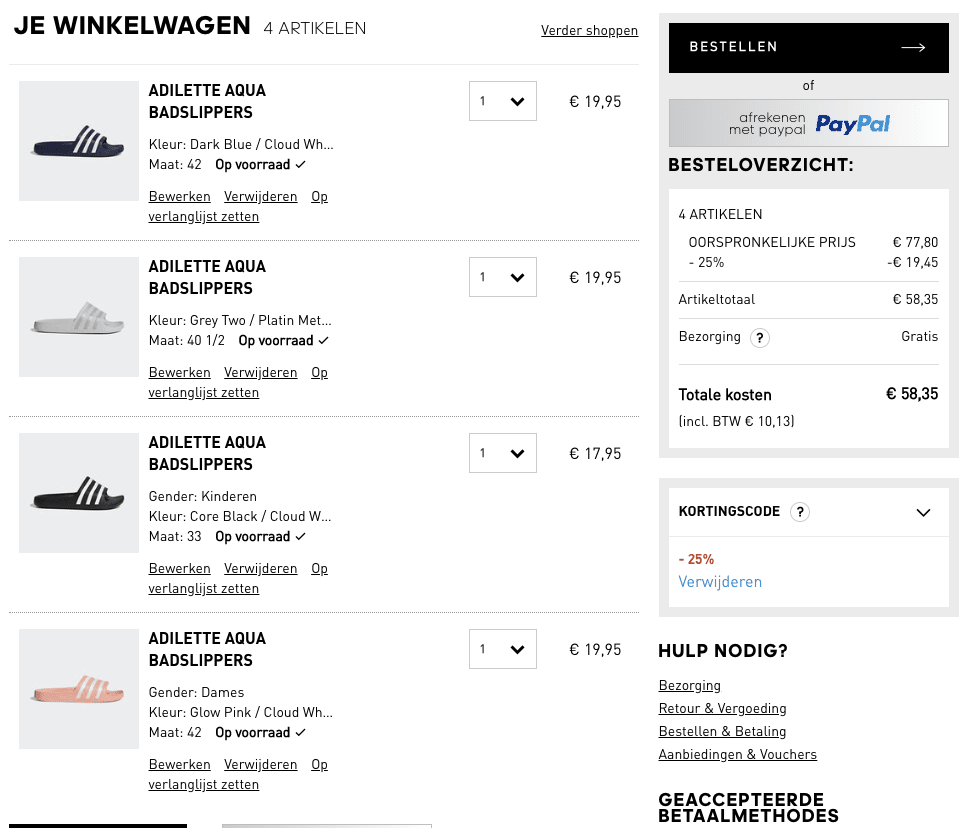The width and height of the screenshot is (960, 828).
Task: Open quantity dropdown for dark blue slippers
Action: (x=503, y=101)
